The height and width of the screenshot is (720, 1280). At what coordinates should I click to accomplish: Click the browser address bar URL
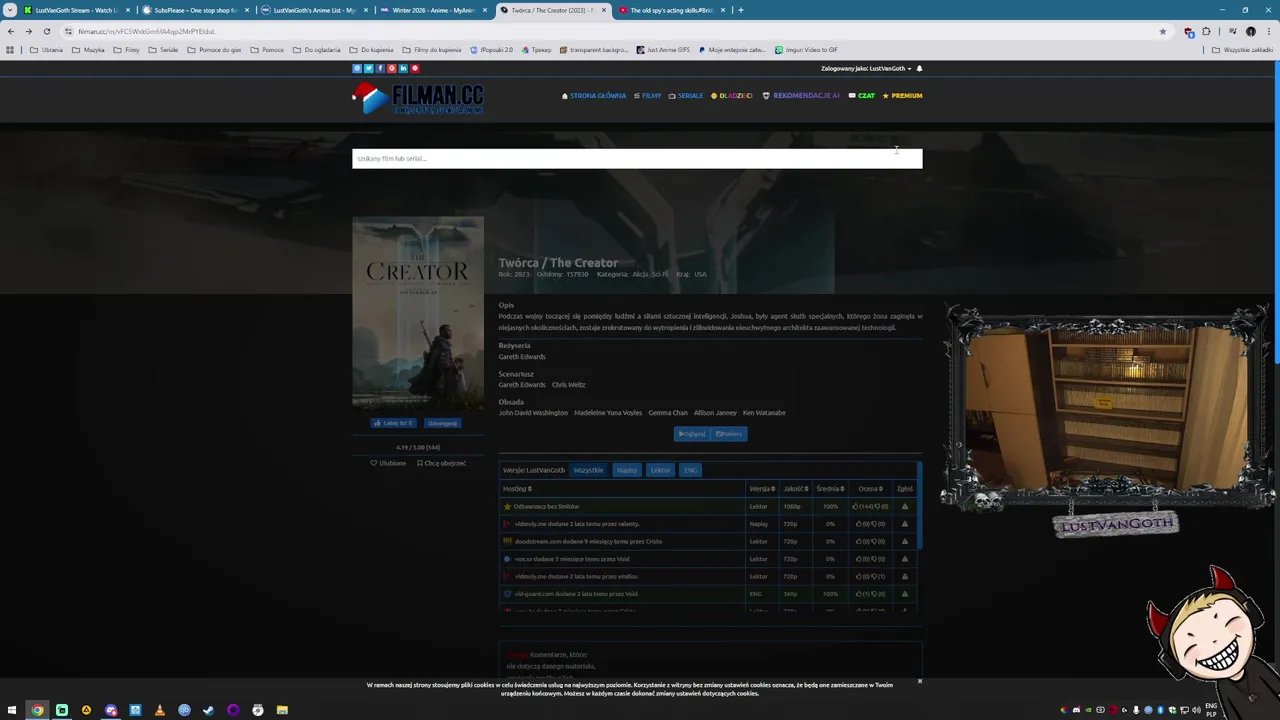[x=147, y=31]
